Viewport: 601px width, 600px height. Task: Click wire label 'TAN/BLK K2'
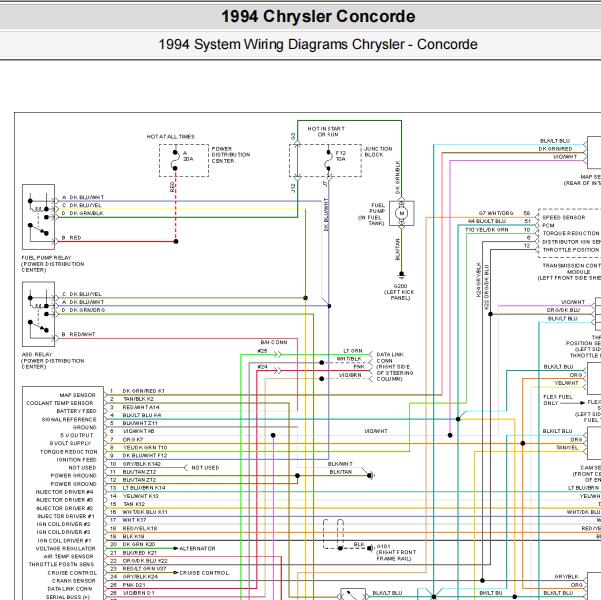point(138,399)
